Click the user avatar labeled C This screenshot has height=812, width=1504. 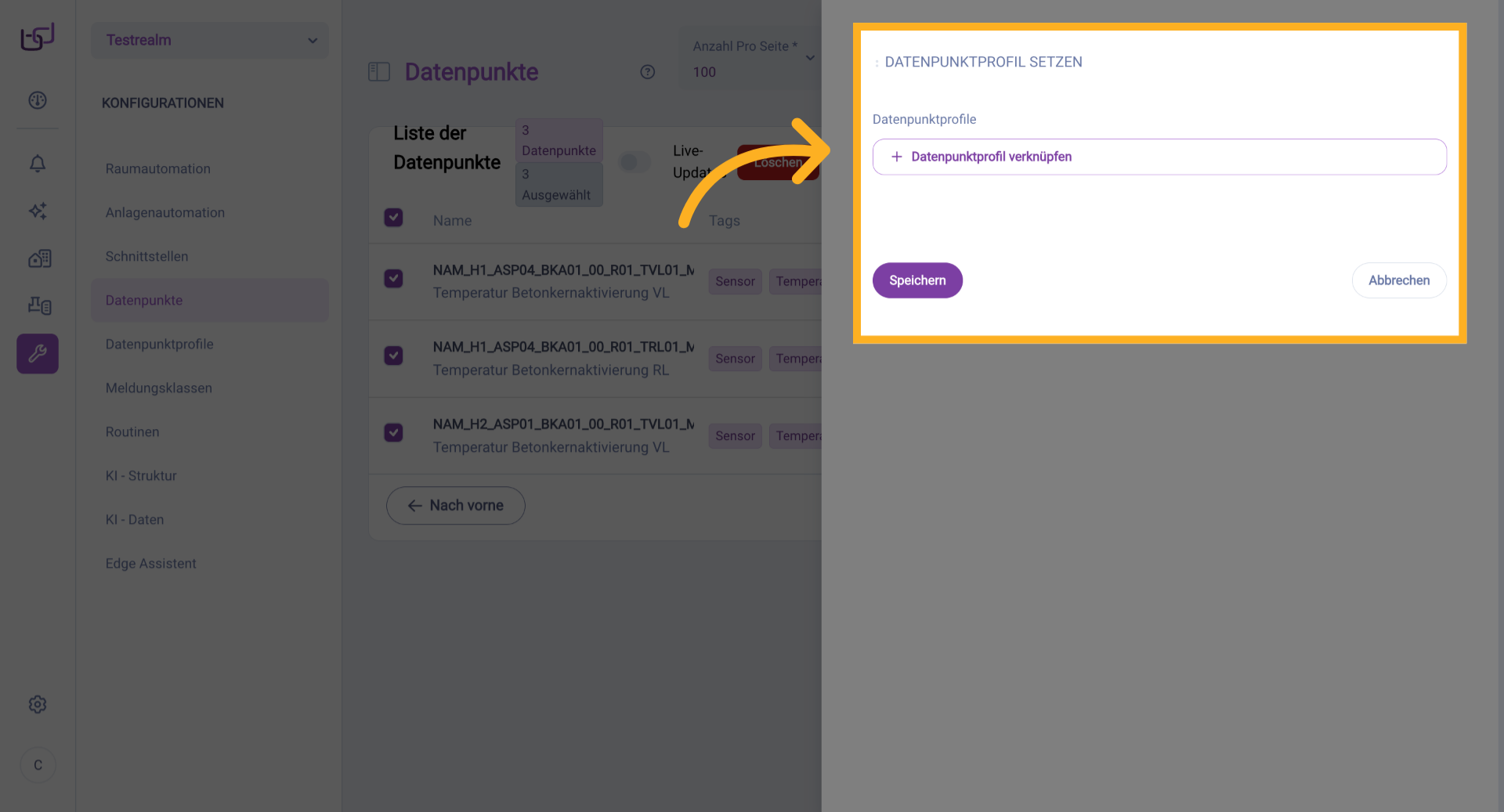(x=38, y=765)
